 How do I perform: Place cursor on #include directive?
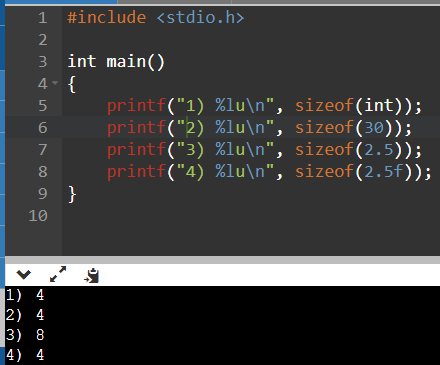point(107,17)
